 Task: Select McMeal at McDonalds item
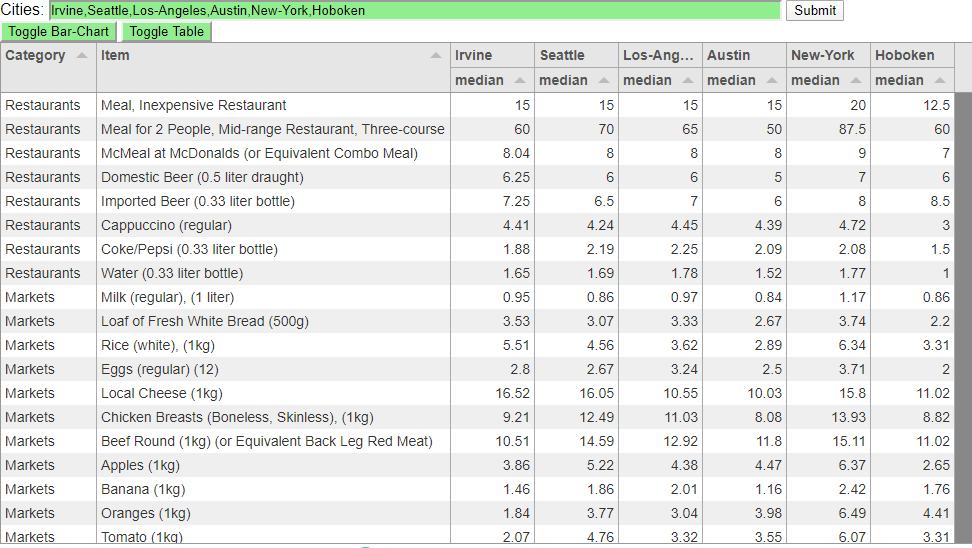pos(259,153)
